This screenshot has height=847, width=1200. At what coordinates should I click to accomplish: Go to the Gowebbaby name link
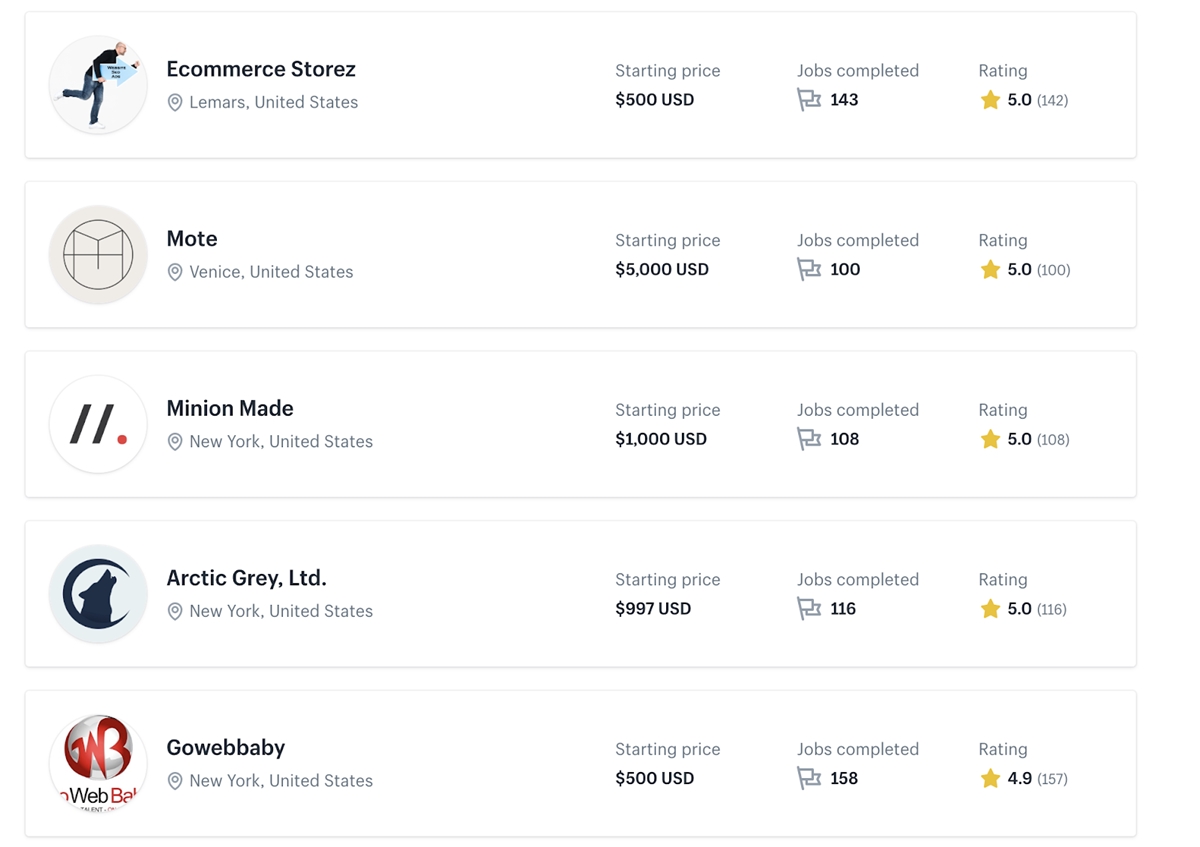pyautogui.click(x=226, y=747)
